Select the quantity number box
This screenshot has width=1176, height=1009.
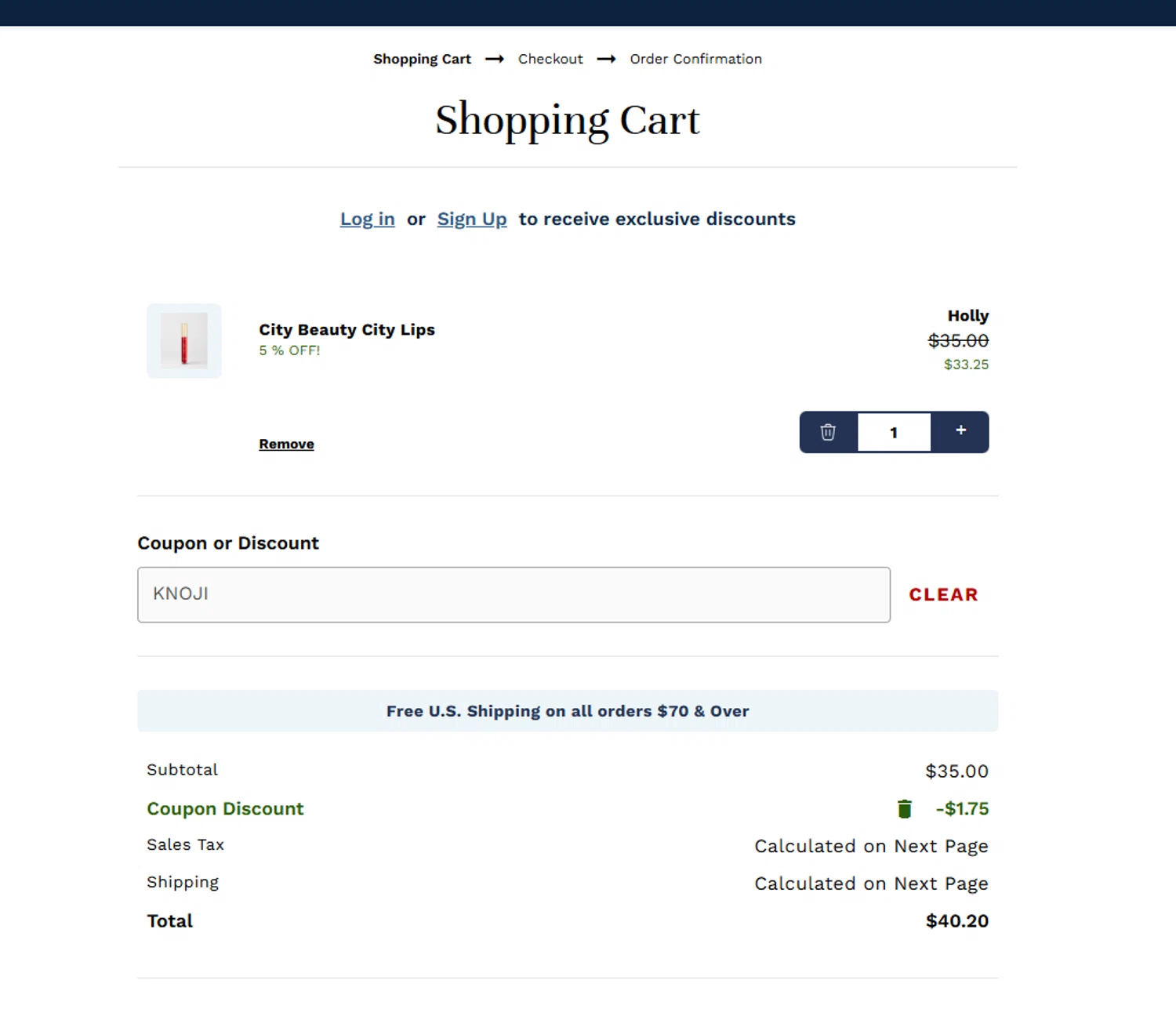click(894, 433)
